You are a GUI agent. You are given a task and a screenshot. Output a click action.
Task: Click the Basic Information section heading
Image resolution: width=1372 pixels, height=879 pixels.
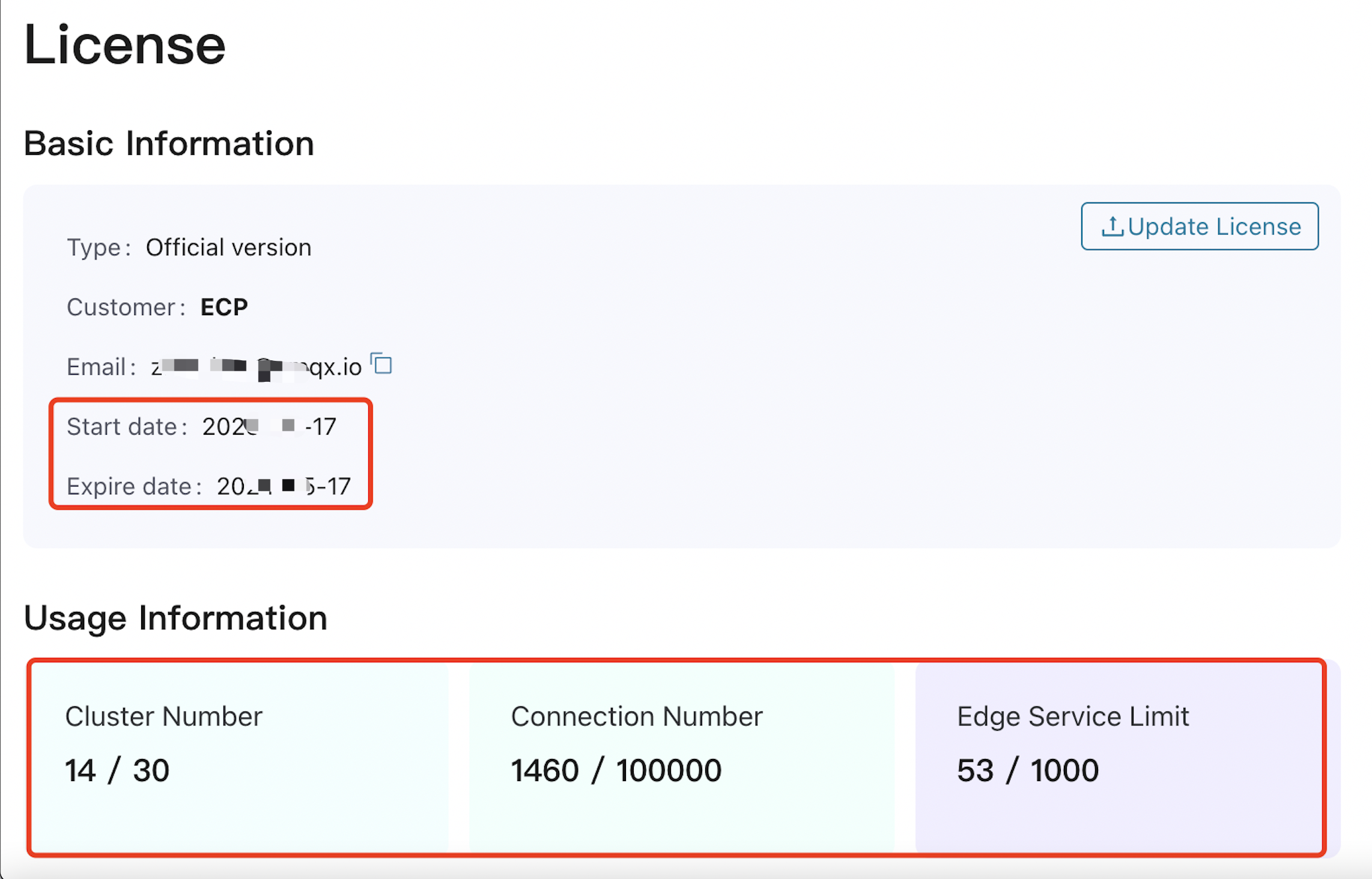coord(169,143)
